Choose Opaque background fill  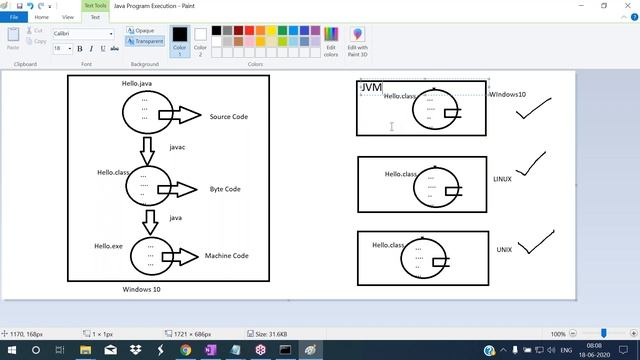tap(140, 31)
